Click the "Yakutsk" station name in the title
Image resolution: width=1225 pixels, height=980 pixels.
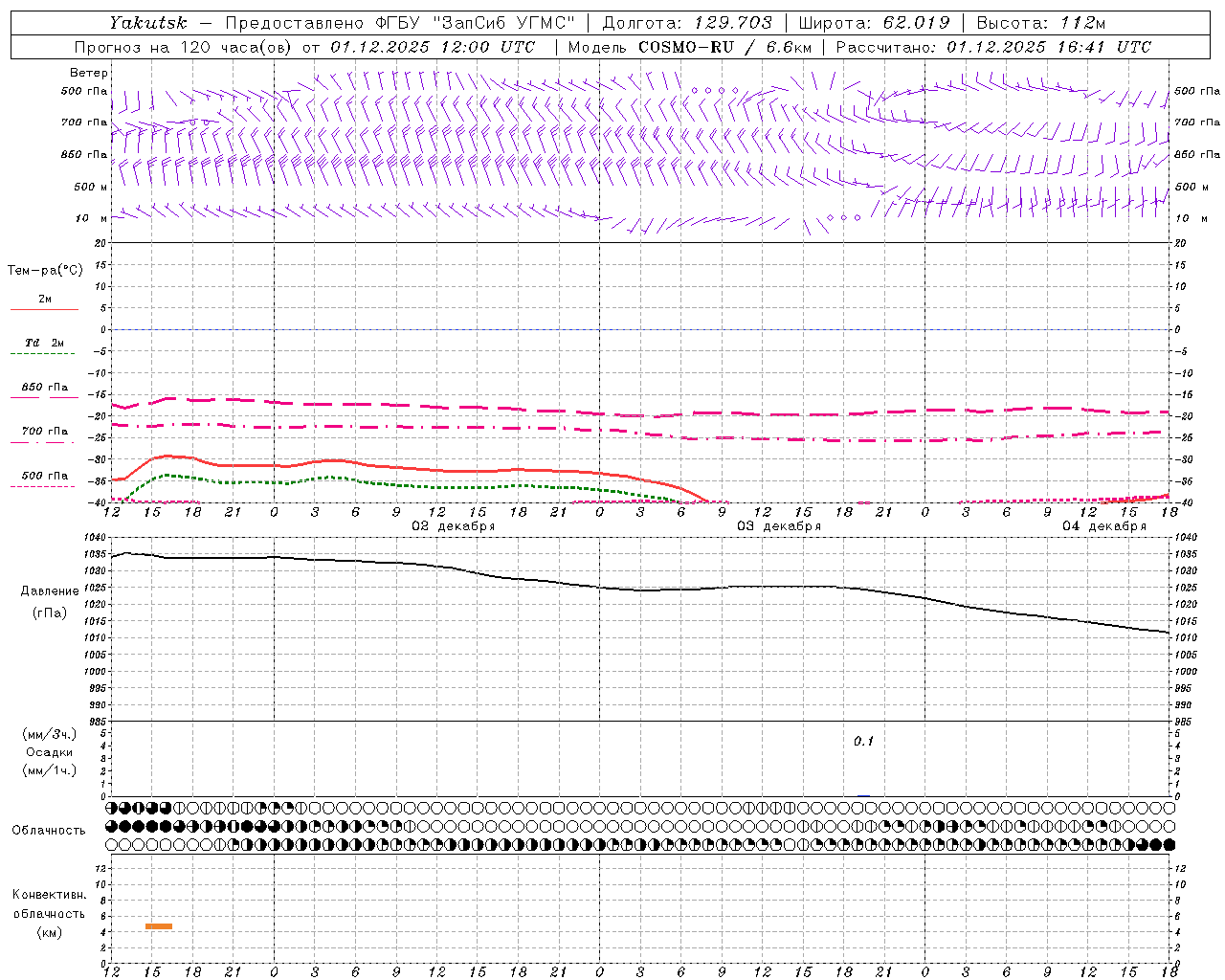coord(147,22)
